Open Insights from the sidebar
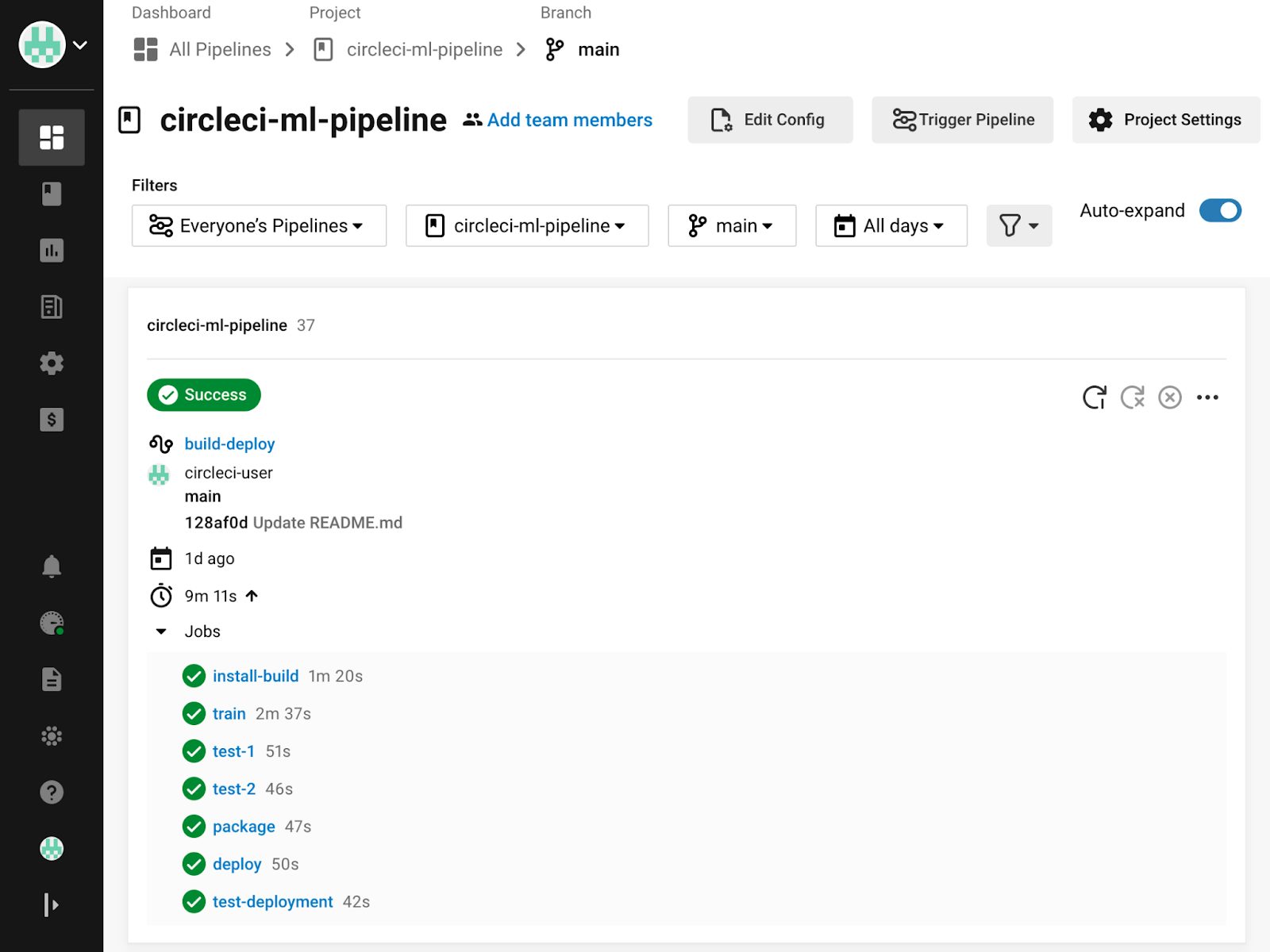Image resolution: width=1270 pixels, height=952 pixels. click(52, 251)
